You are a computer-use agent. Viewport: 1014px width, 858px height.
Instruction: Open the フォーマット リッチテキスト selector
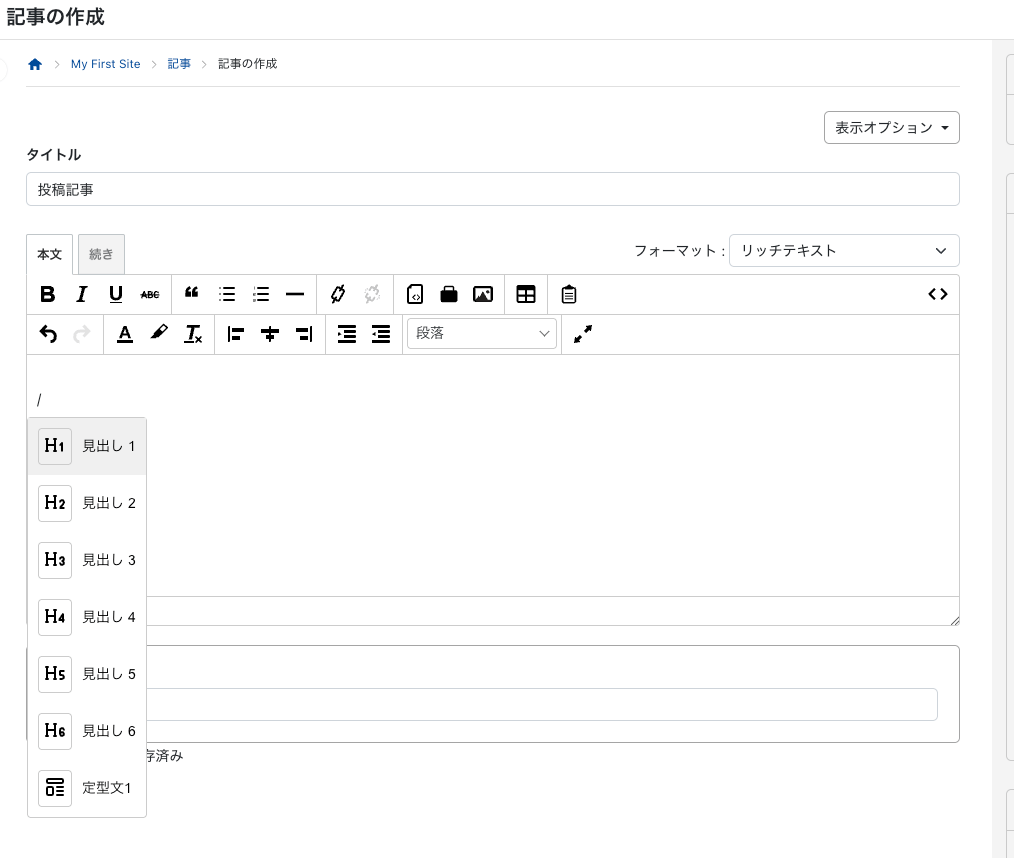click(844, 250)
